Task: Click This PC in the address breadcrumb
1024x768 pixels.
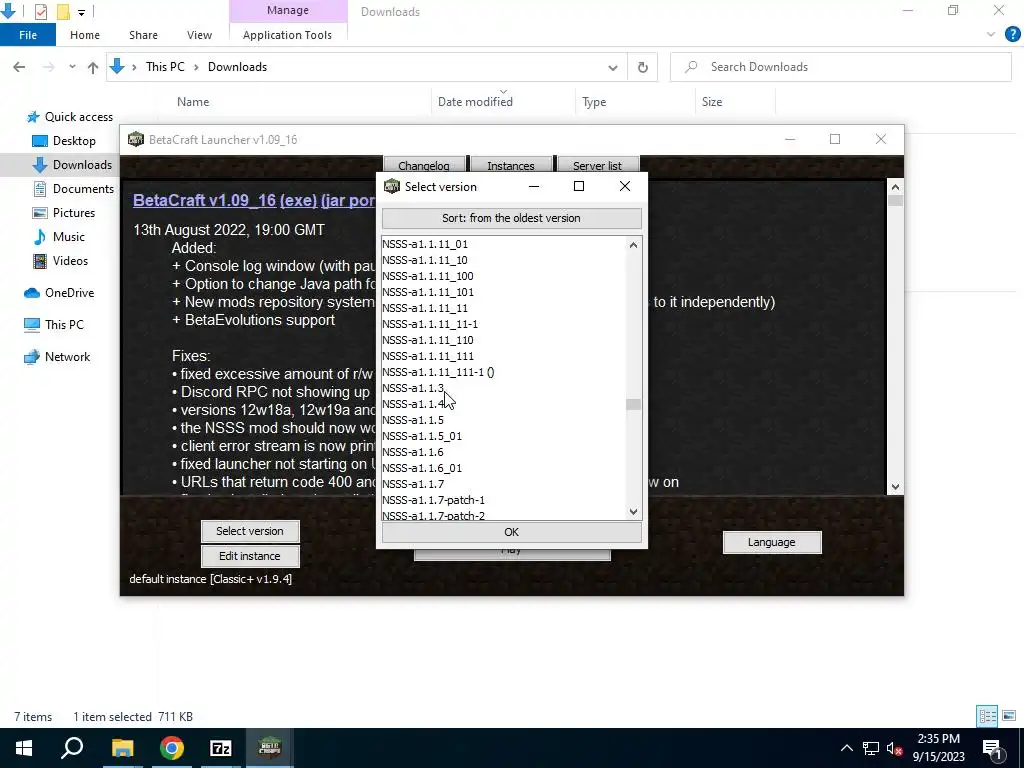Action: pyautogui.click(x=165, y=67)
